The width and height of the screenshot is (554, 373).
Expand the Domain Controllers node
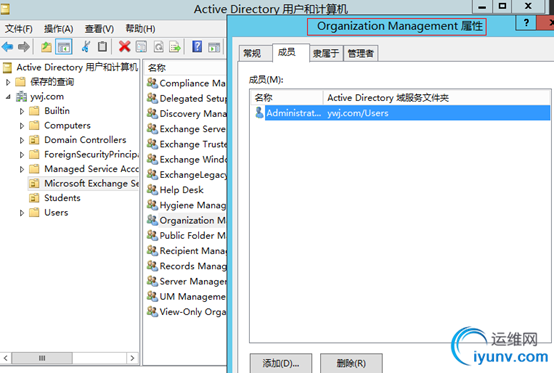coord(22,140)
